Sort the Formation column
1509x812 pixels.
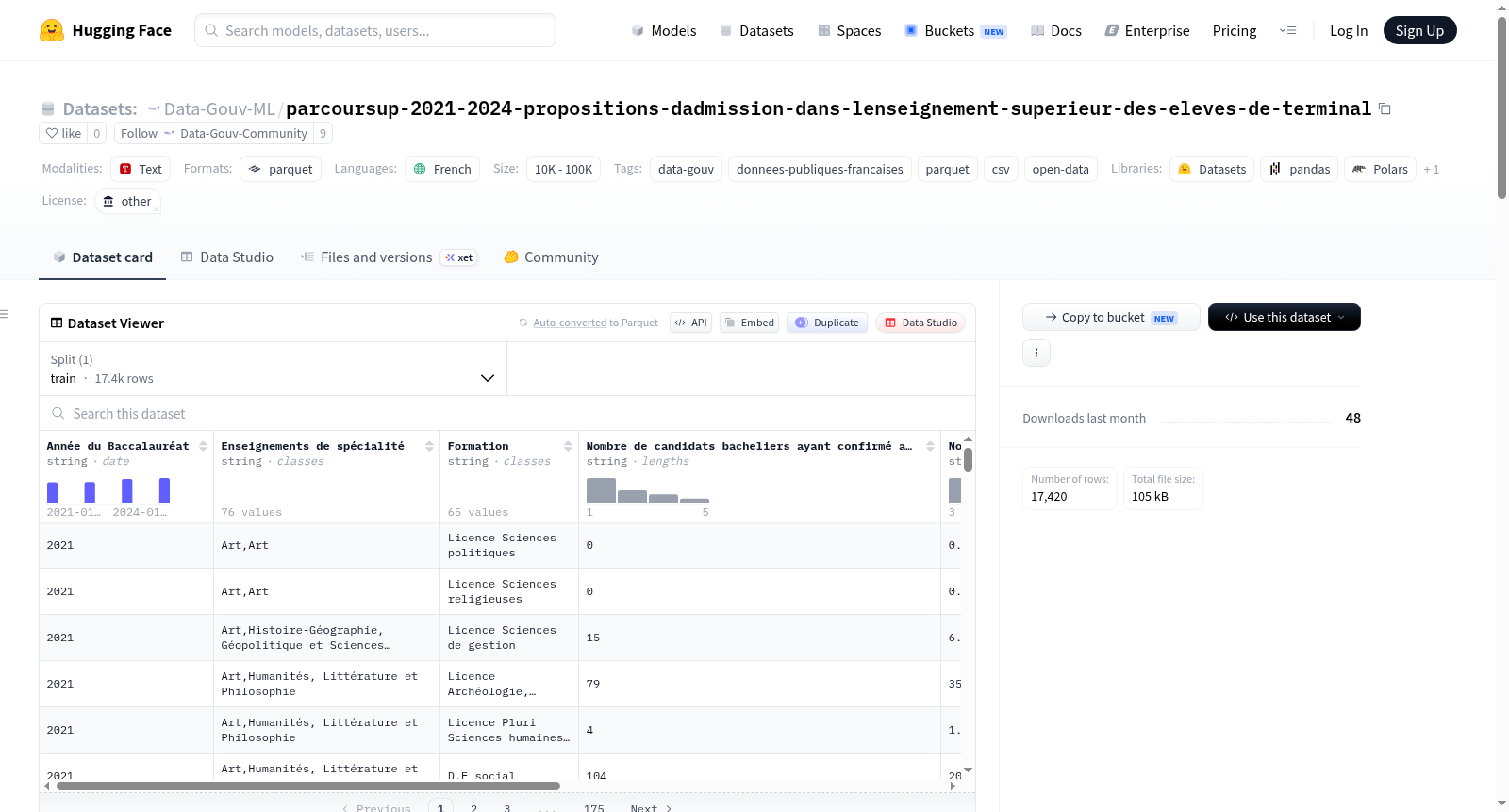click(x=568, y=446)
